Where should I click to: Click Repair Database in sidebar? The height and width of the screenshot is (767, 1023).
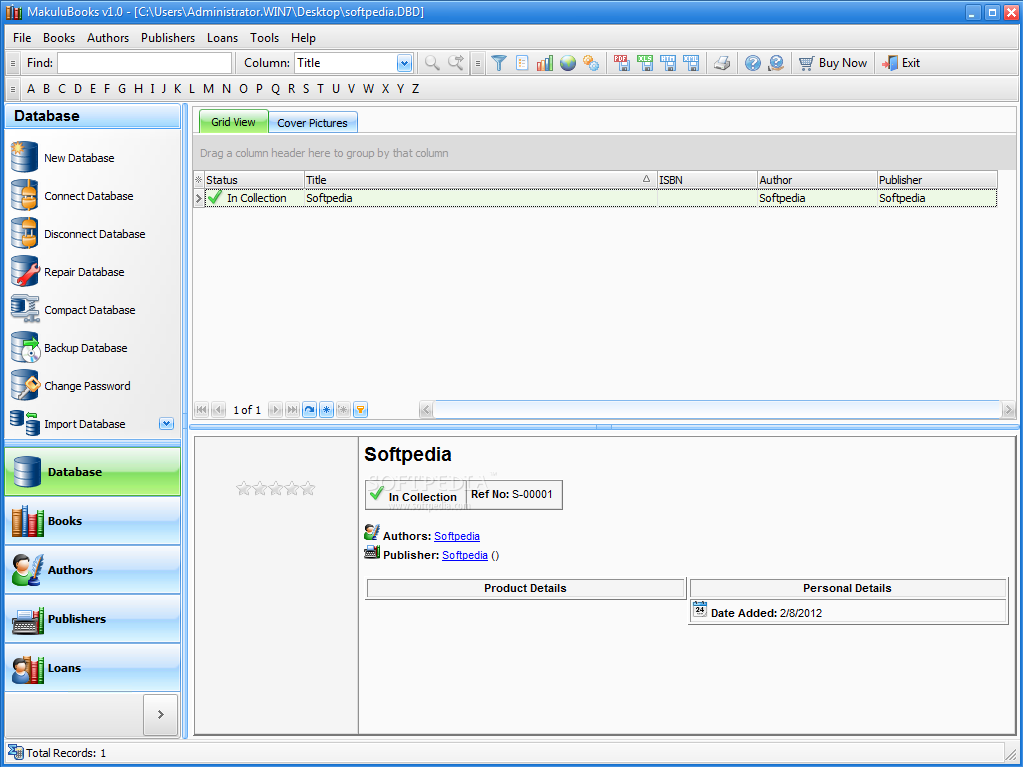click(68, 272)
